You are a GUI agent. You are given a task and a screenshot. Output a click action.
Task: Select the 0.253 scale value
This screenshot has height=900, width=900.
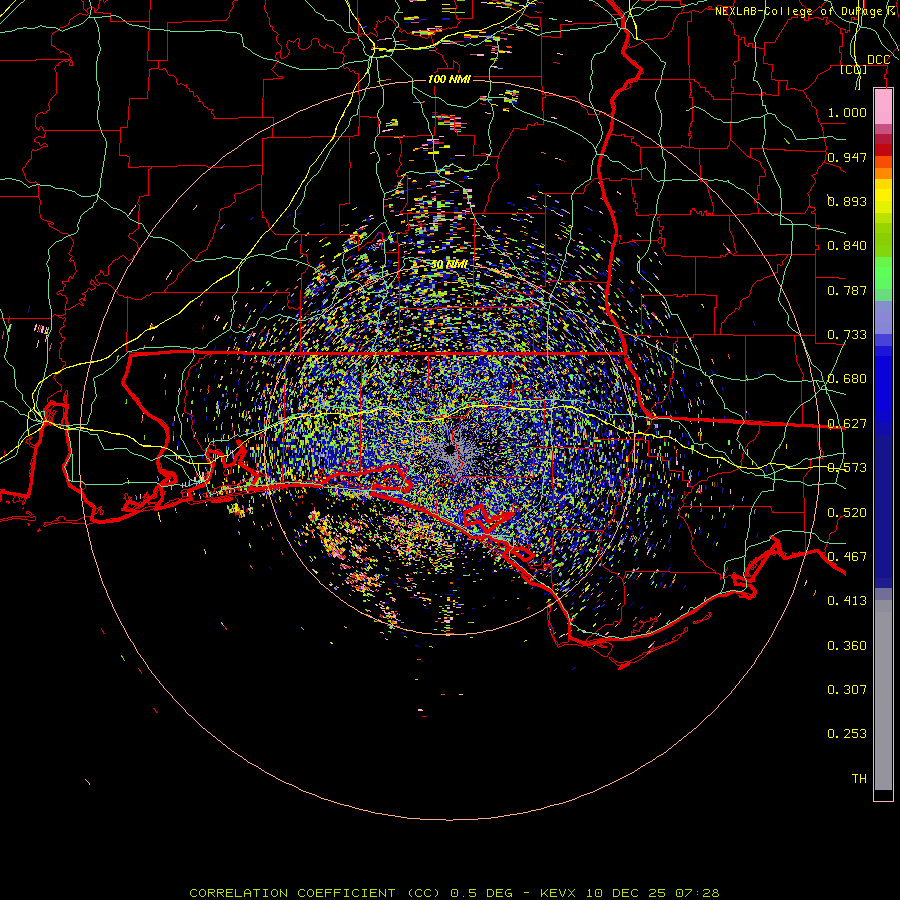(x=847, y=734)
